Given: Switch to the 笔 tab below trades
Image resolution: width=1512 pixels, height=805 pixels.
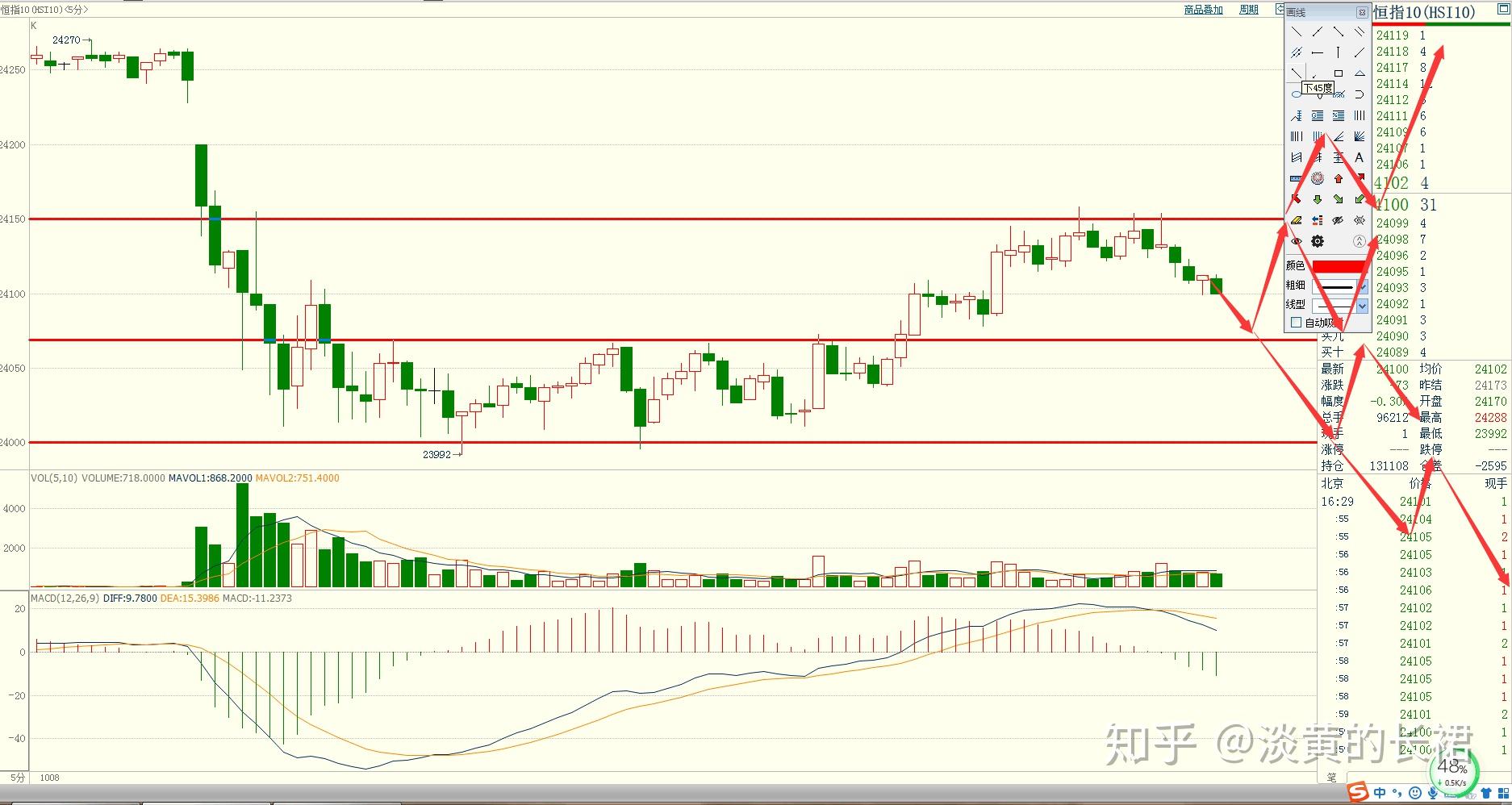Looking at the screenshot, I should pos(1331,778).
